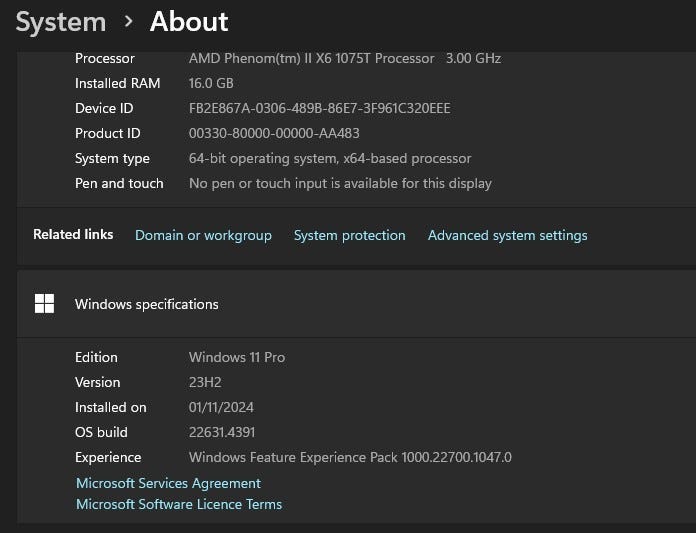The width and height of the screenshot is (696, 533).
Task: Go back to System via breadcrumb
Action: pyautogui.click(x=61, y=21)
